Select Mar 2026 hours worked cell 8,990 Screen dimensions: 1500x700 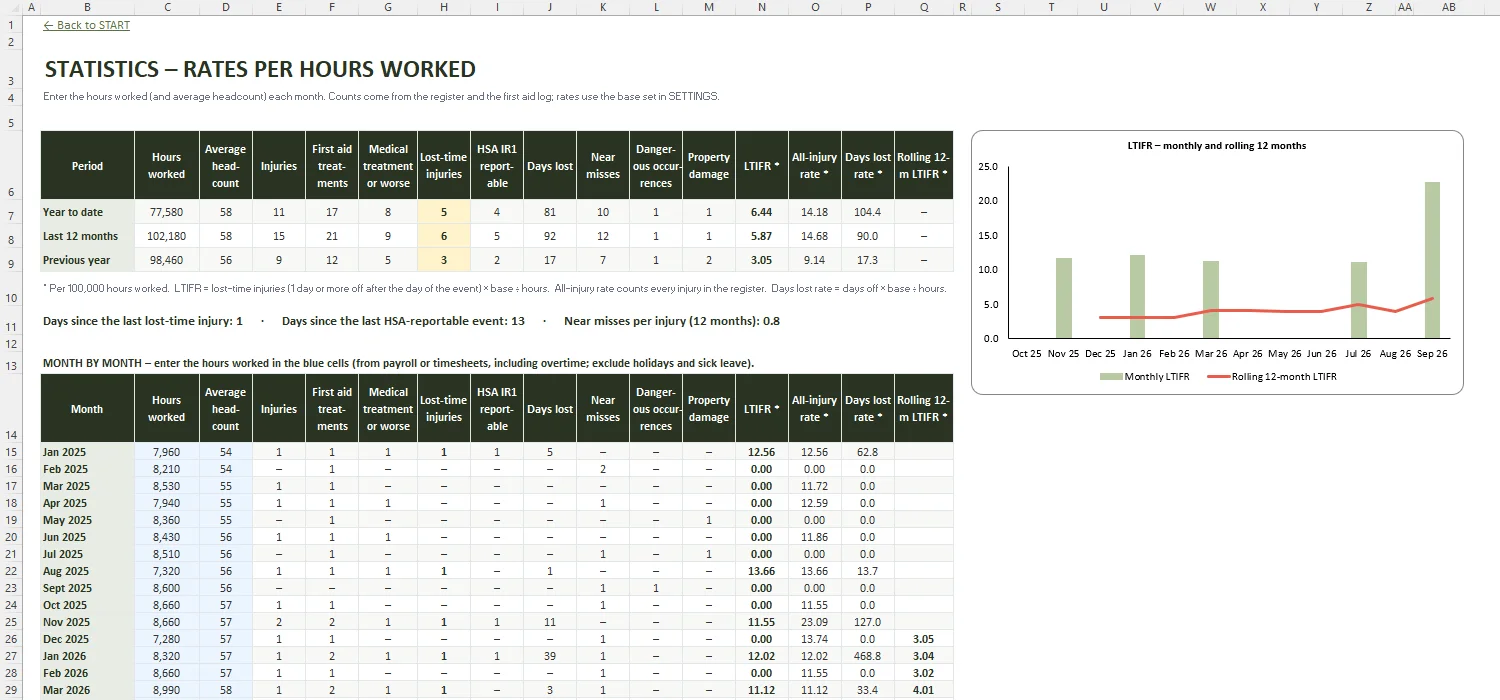(167, 690)
